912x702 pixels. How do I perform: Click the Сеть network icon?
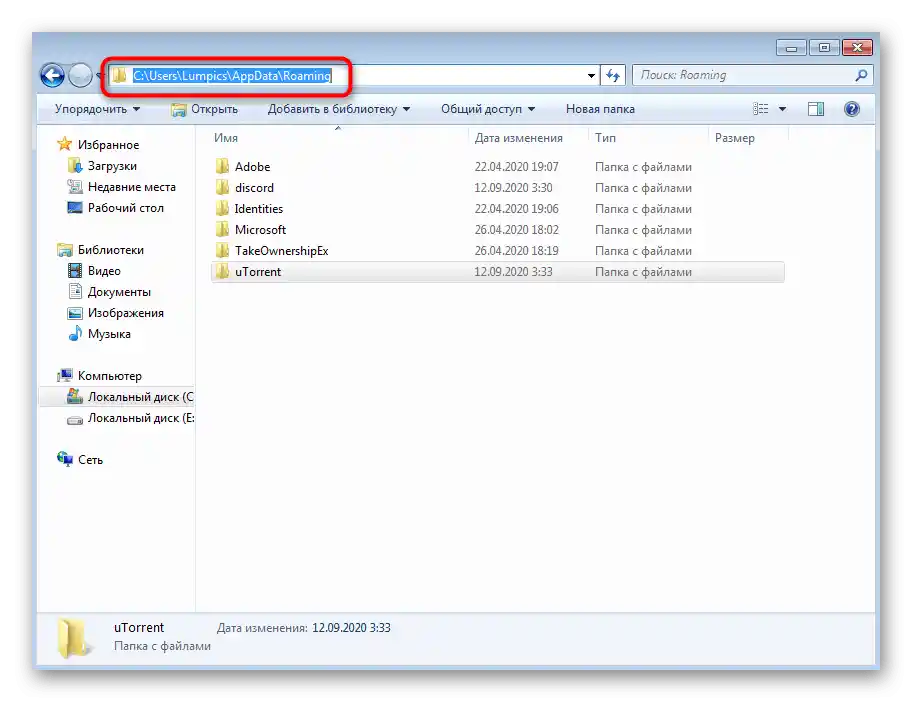click(x=65, y=459)
